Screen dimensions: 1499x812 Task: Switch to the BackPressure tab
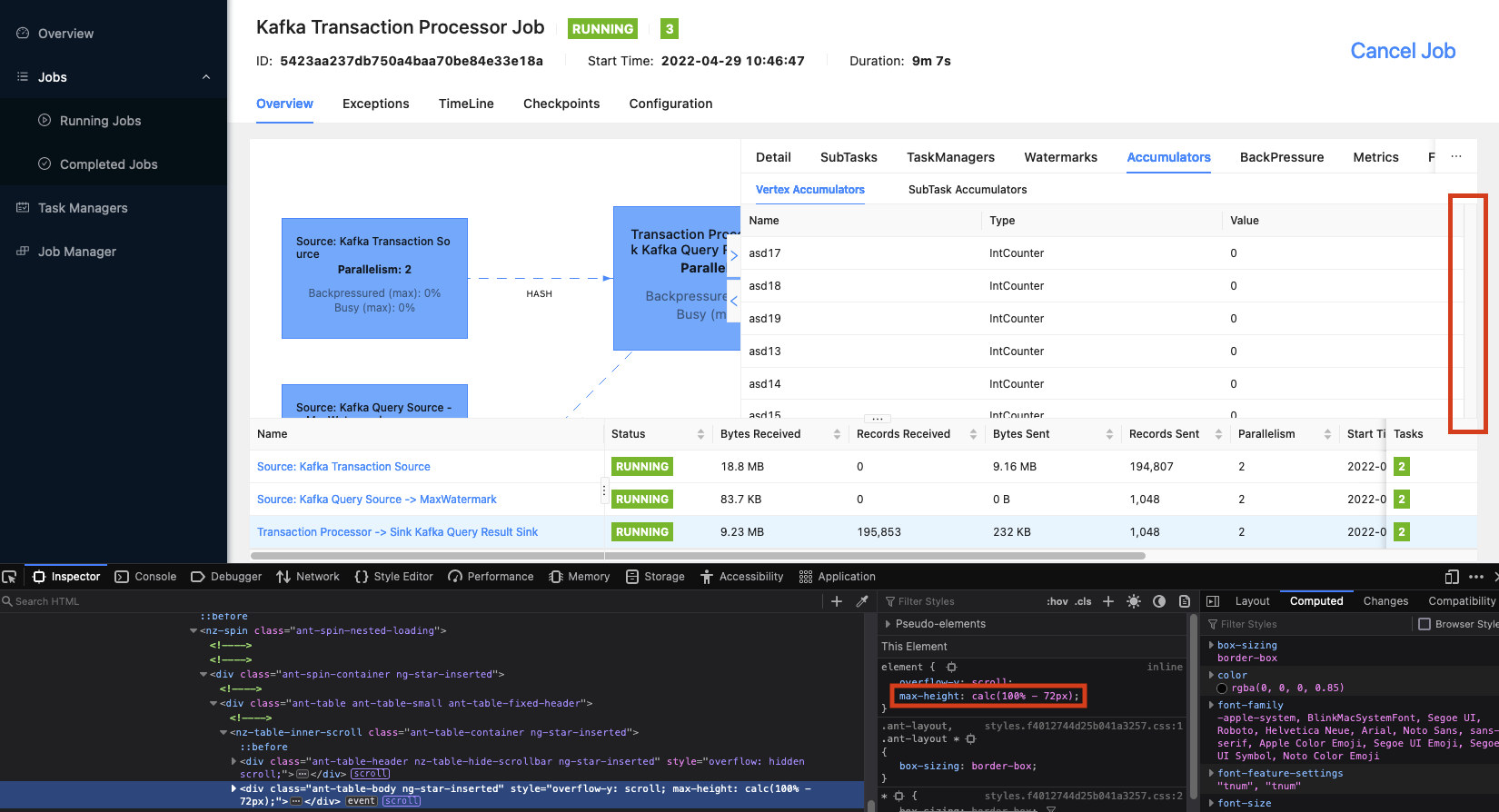[x=1282, y=157]
